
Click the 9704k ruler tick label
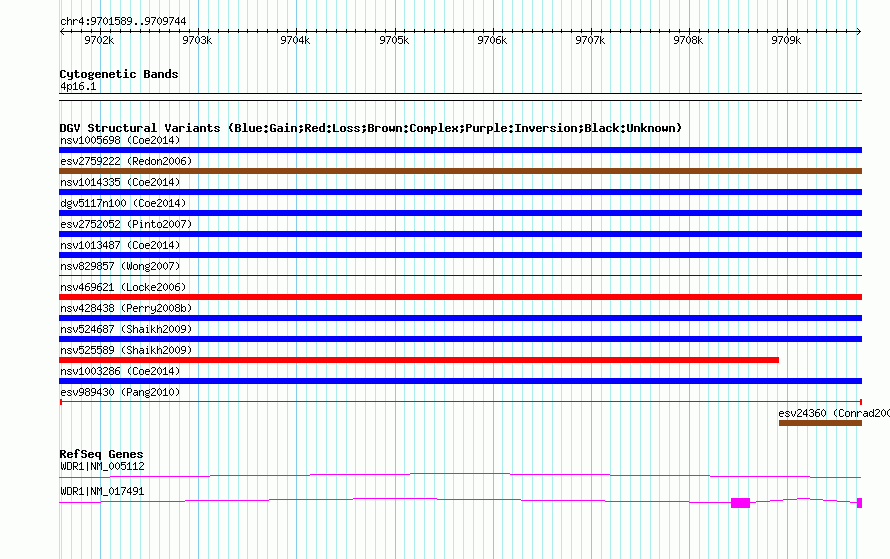click(295, 40)
